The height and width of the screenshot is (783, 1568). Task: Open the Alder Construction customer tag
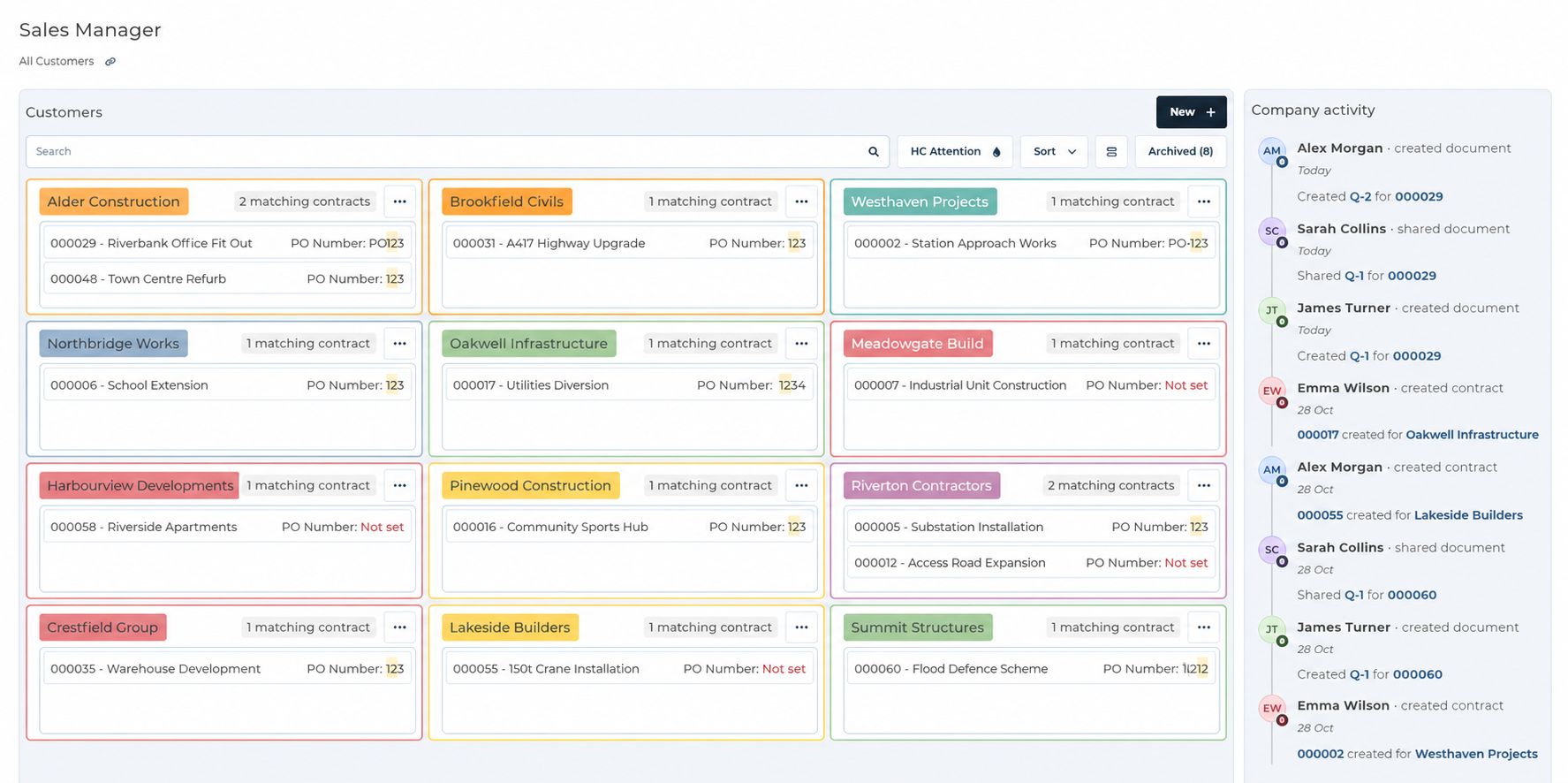113,201
